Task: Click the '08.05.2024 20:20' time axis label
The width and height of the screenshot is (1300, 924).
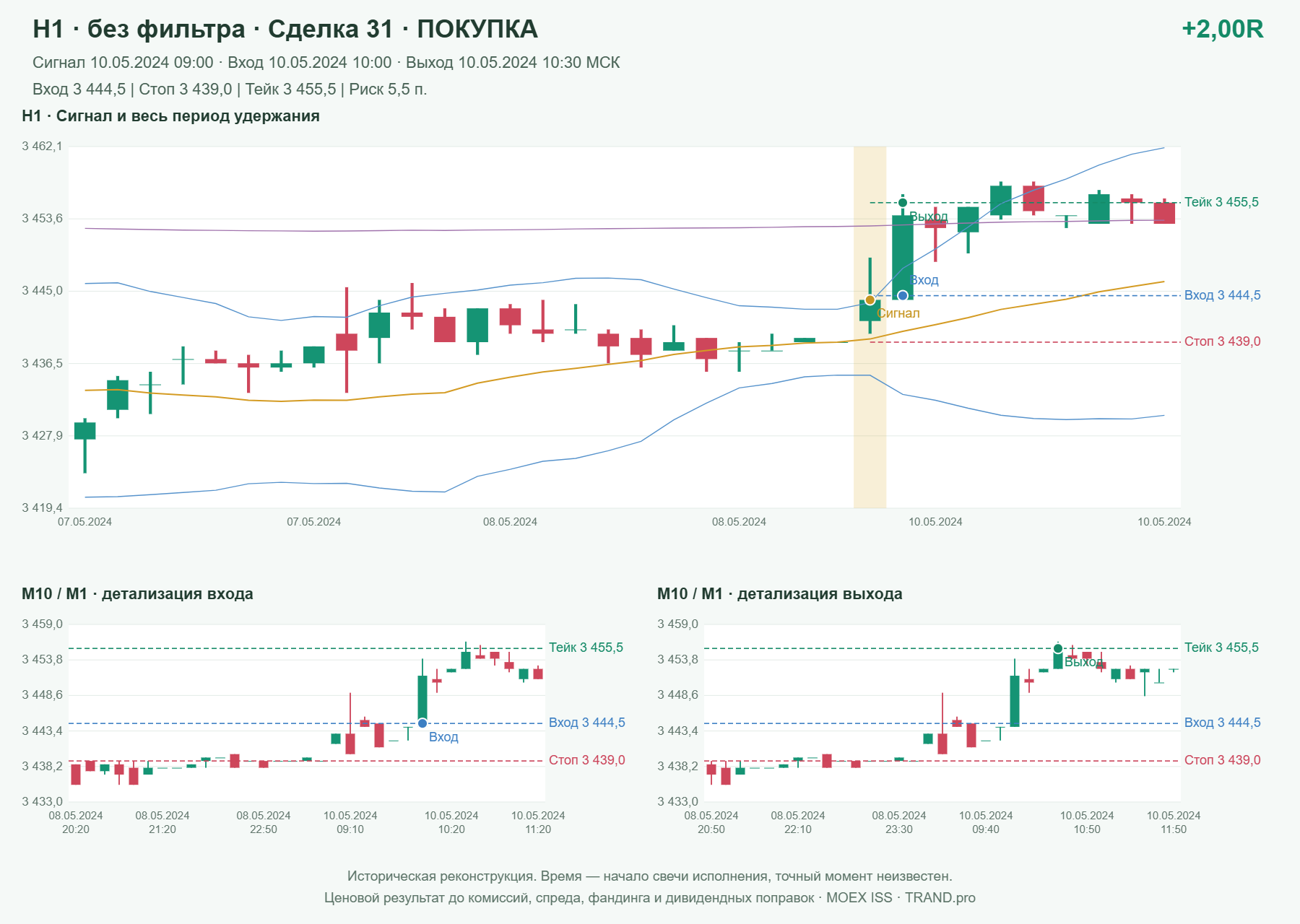Action: click(76, 822)
